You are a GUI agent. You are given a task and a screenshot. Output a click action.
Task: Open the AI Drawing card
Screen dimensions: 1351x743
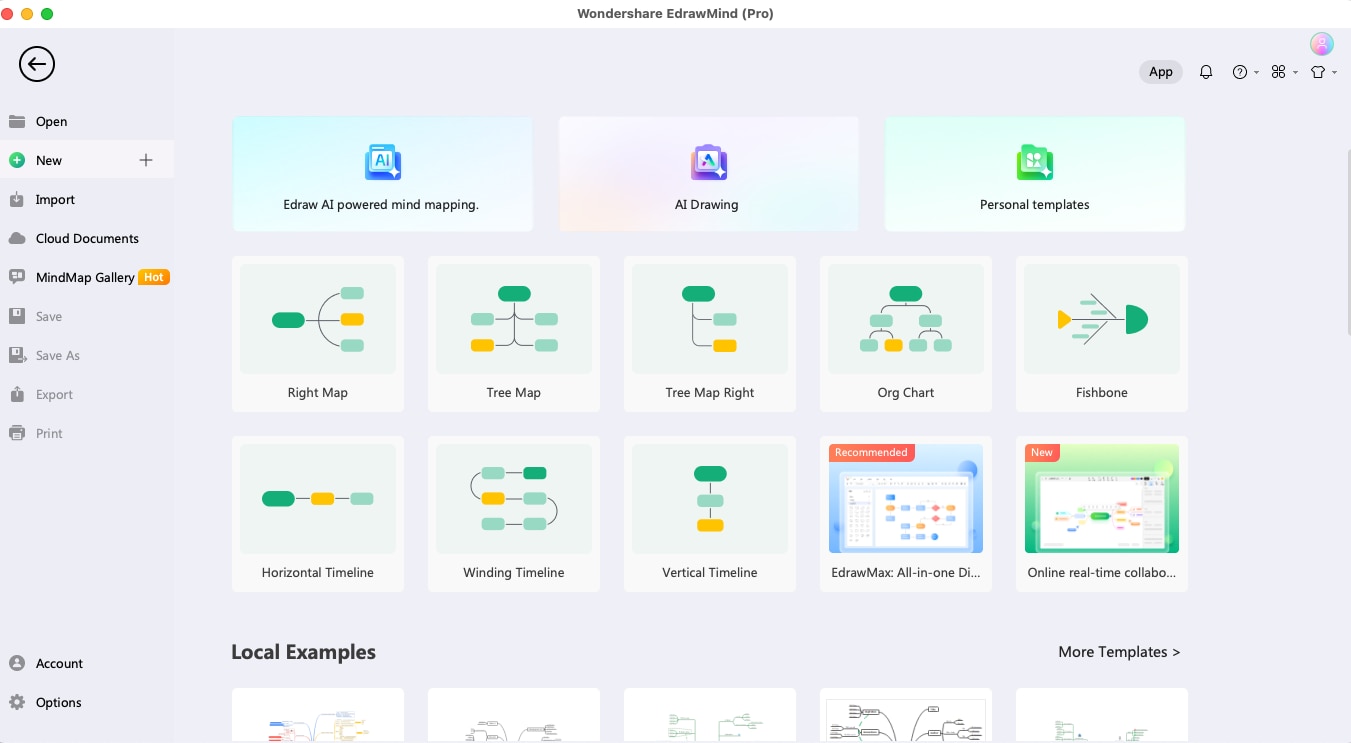coord(708,174)
